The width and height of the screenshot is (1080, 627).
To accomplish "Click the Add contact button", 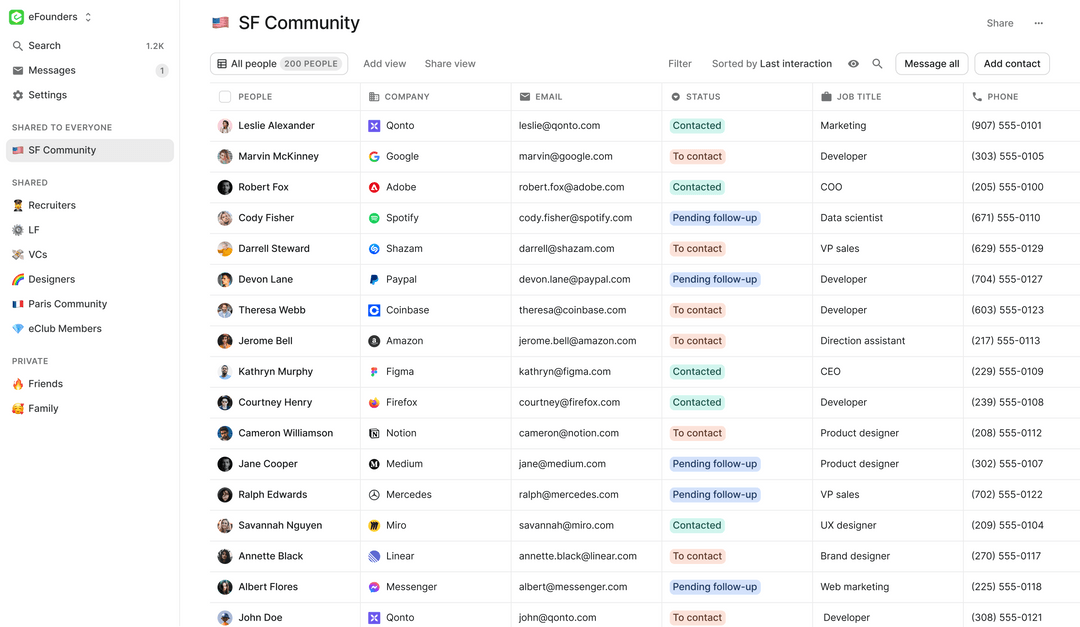I will (x=1012, y=63).
